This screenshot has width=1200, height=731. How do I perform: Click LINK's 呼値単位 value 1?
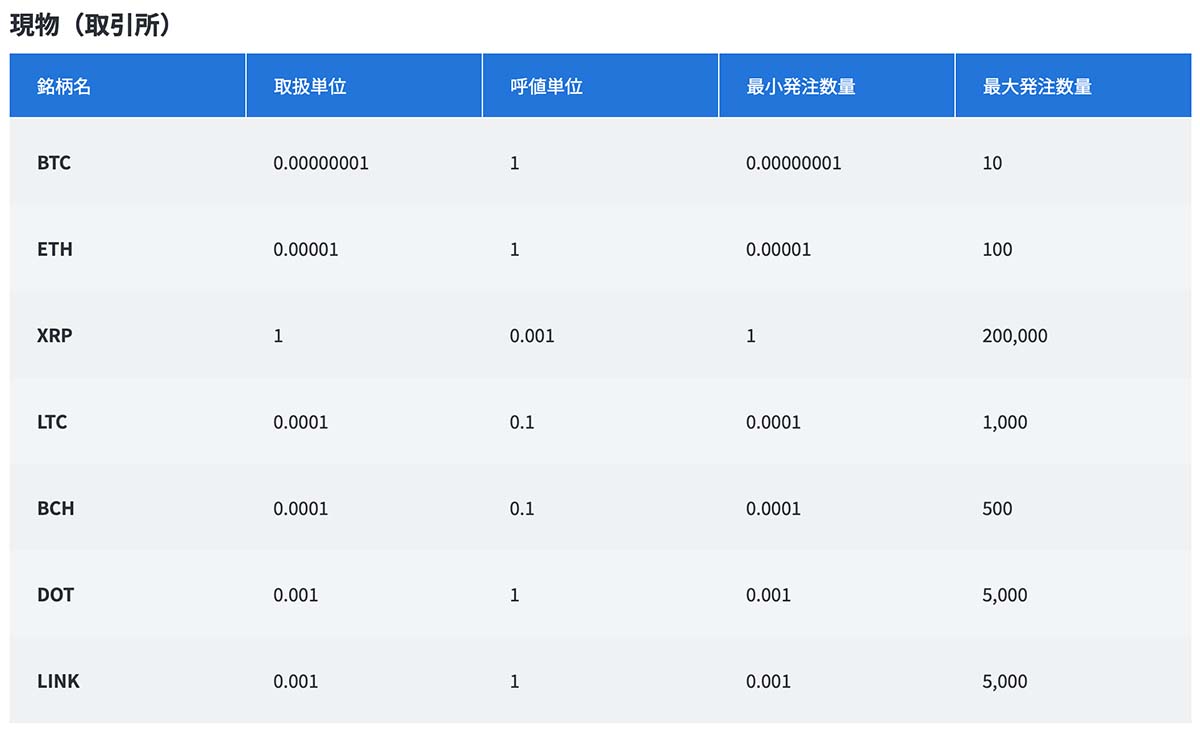[515, 681]
